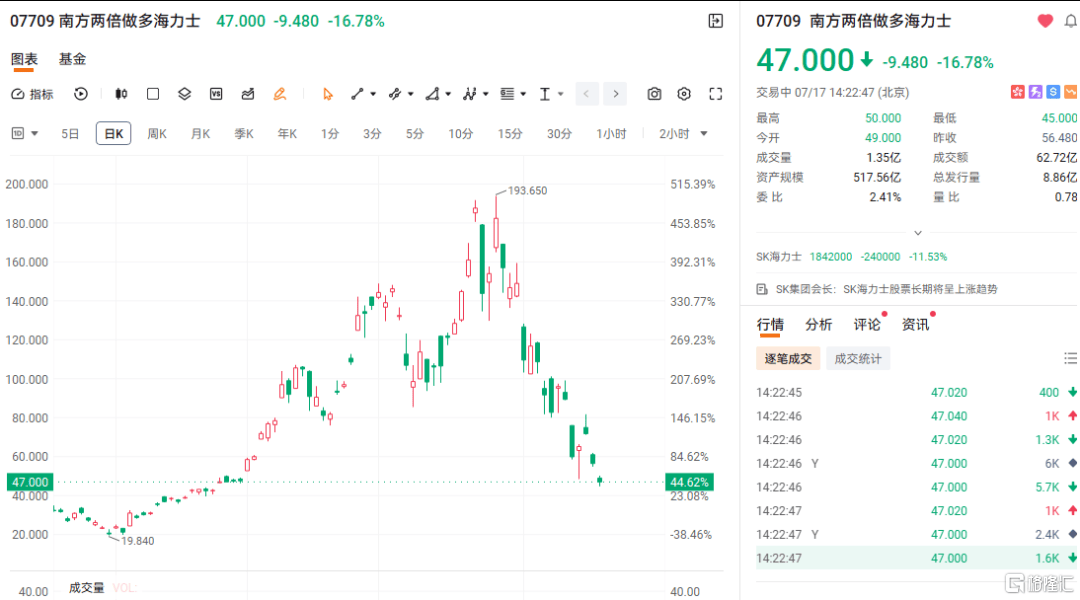The width and height of the screenshot is (1080, 600).
Task: Select the 年K yearly timeframe
Action: 287,134
